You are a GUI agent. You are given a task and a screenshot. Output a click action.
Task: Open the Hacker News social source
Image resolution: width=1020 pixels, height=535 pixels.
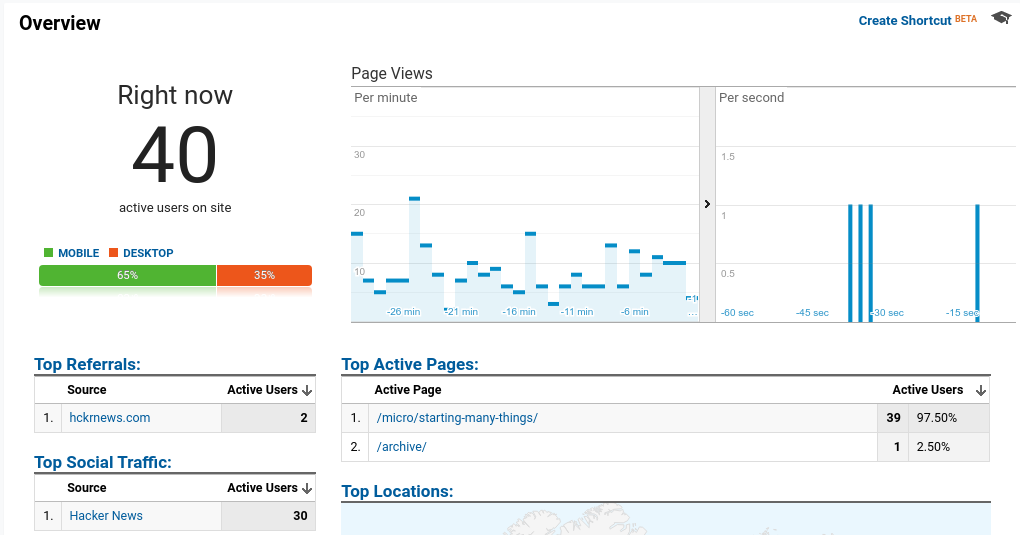click(x=106, y=515)
